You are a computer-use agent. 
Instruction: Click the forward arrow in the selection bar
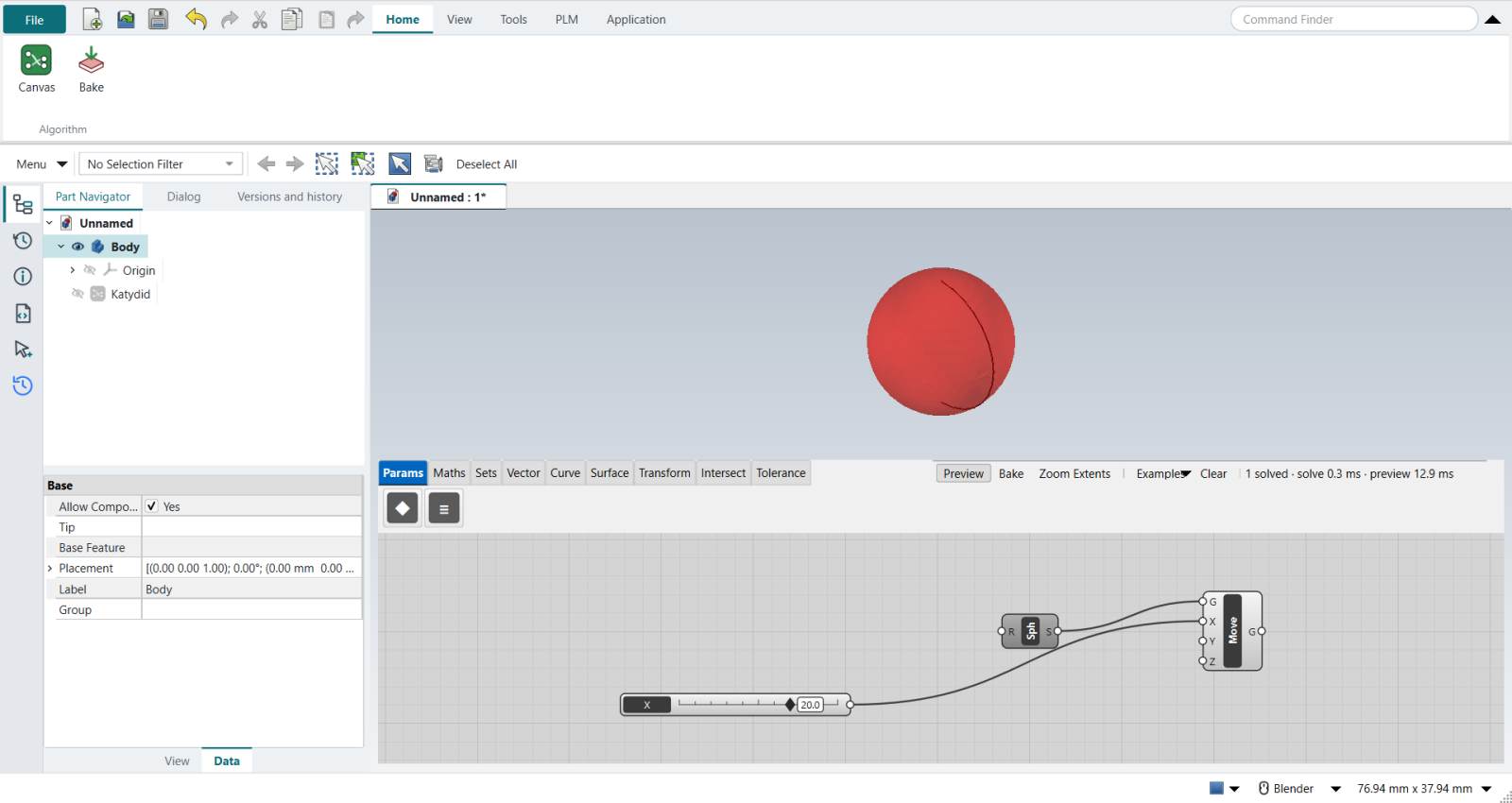(x=295, y=163)
